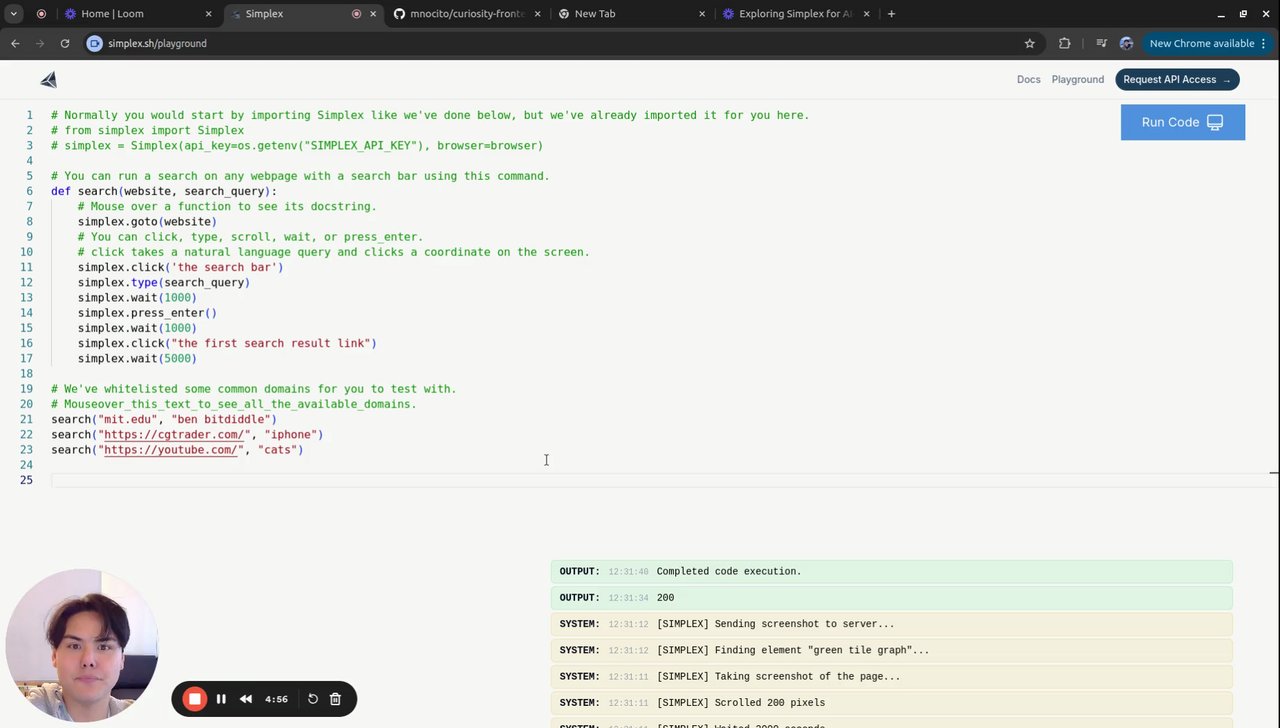The width and height of the screenshot is (1280, 728).
Task: Click the simplex.type(search_query) line
Action: point(164,283)
